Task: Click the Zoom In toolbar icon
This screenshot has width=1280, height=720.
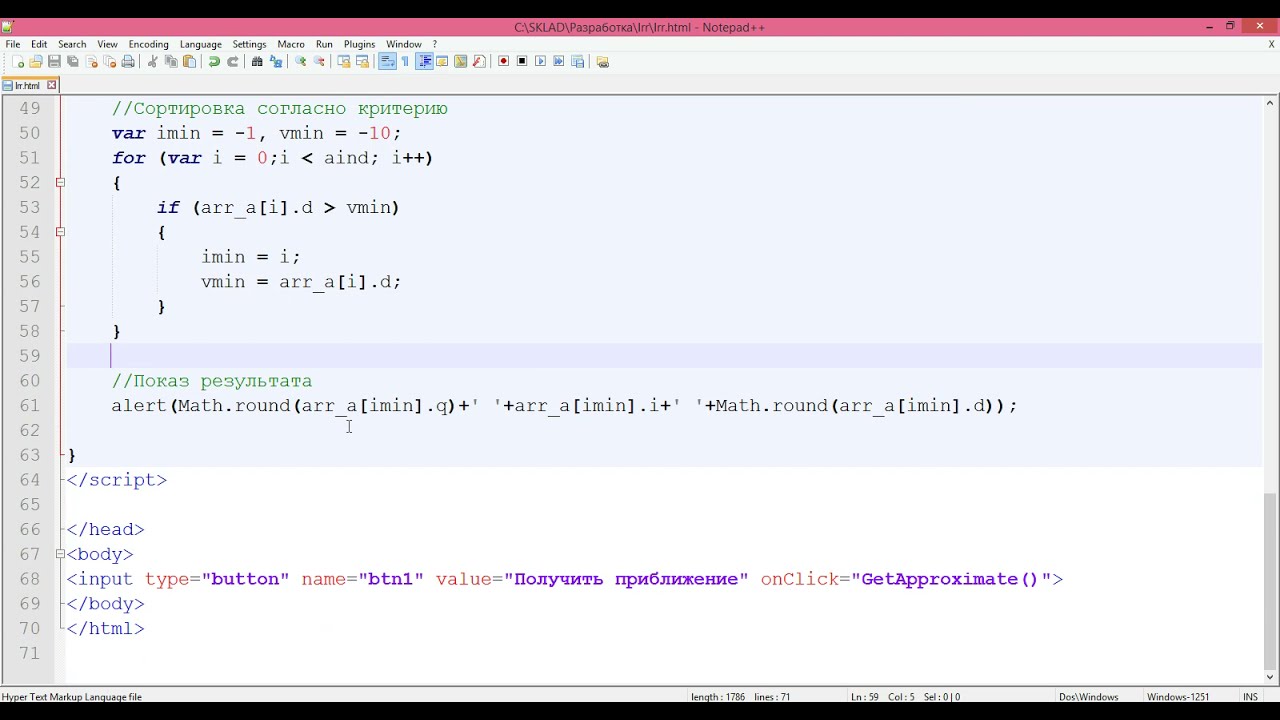Action: click(x=300, y=61)
